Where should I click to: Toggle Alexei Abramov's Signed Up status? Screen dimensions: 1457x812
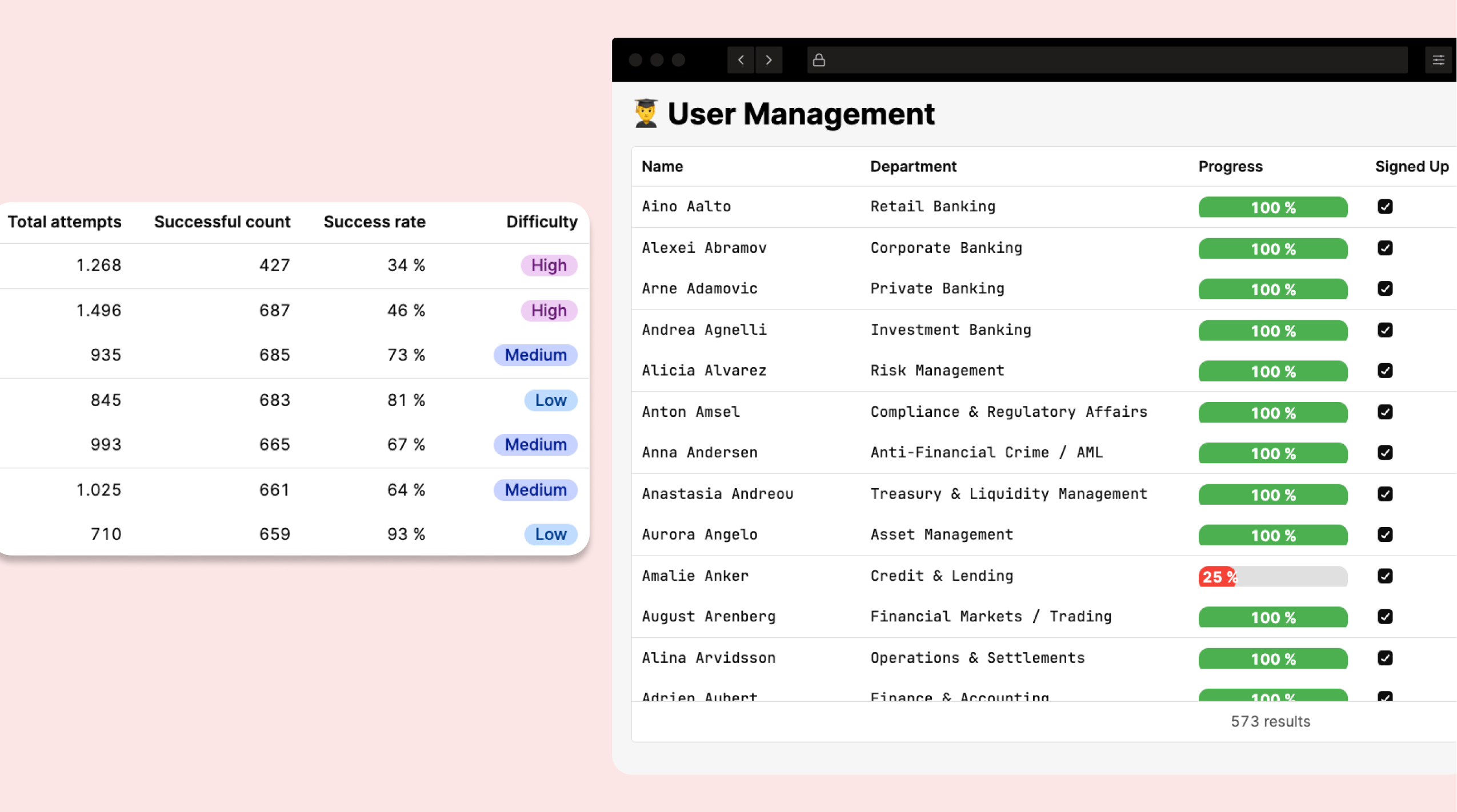[1386, 248]
